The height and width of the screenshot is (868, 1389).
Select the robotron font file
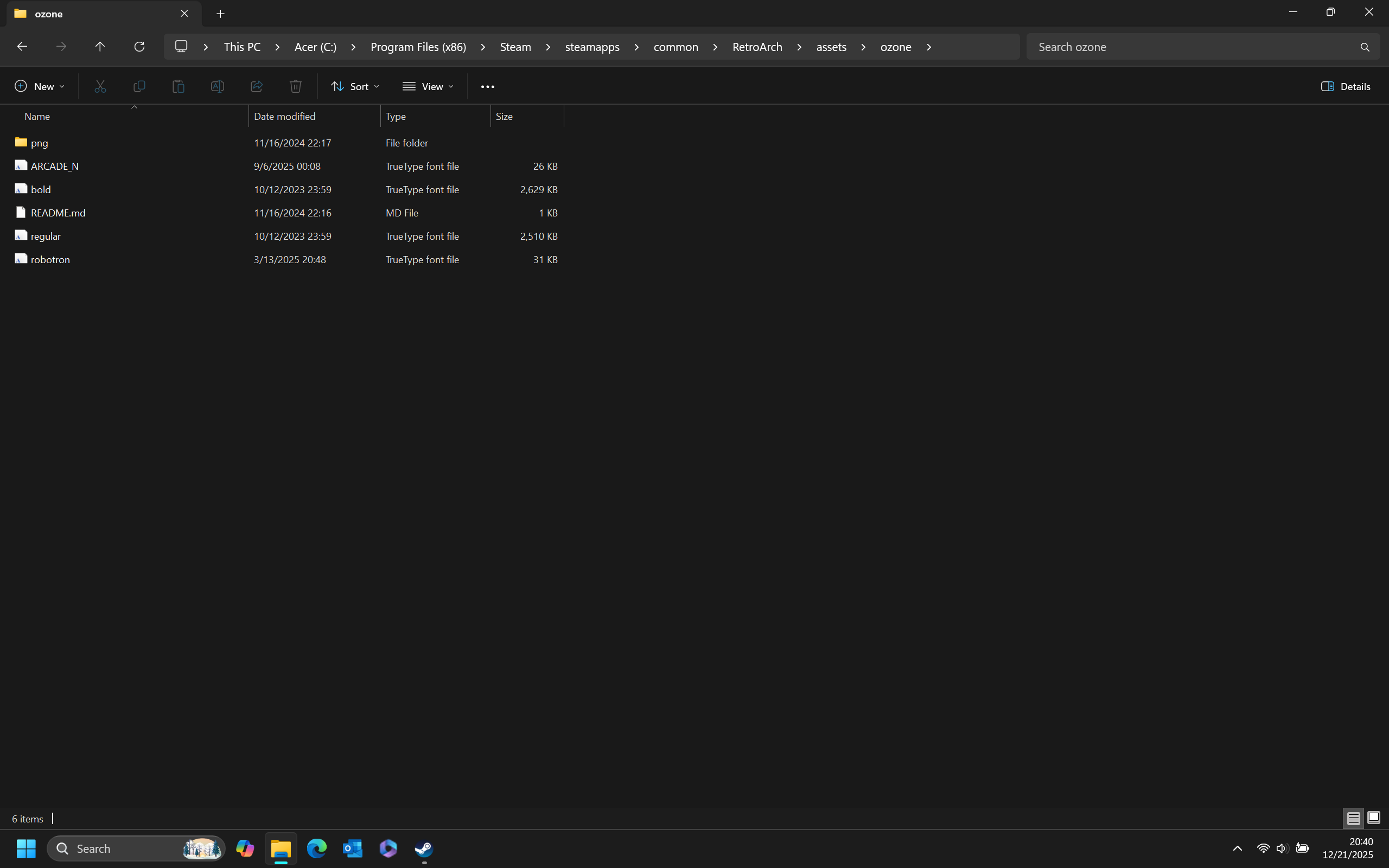click(50, 259)
